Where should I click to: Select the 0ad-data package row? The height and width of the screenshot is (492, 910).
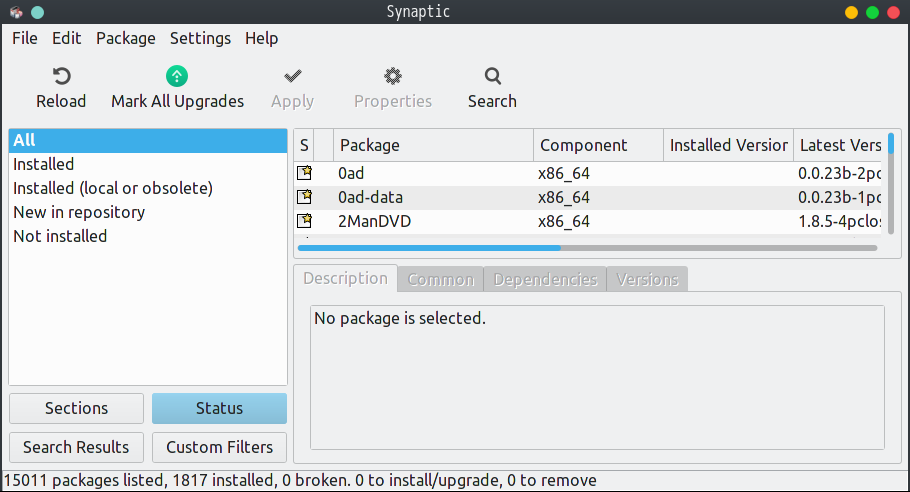[x=587, y=197]
